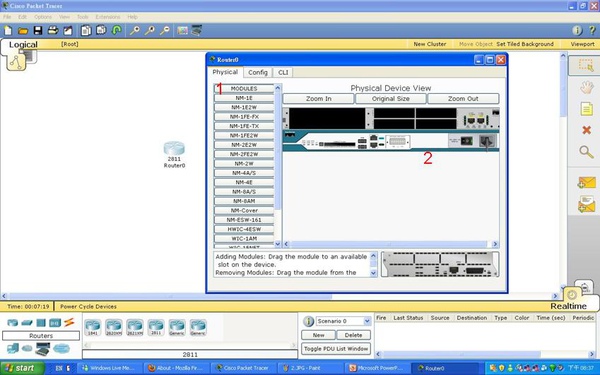Select the 2811 router model in the device list
Screen dimensions: 600x375
156,328
